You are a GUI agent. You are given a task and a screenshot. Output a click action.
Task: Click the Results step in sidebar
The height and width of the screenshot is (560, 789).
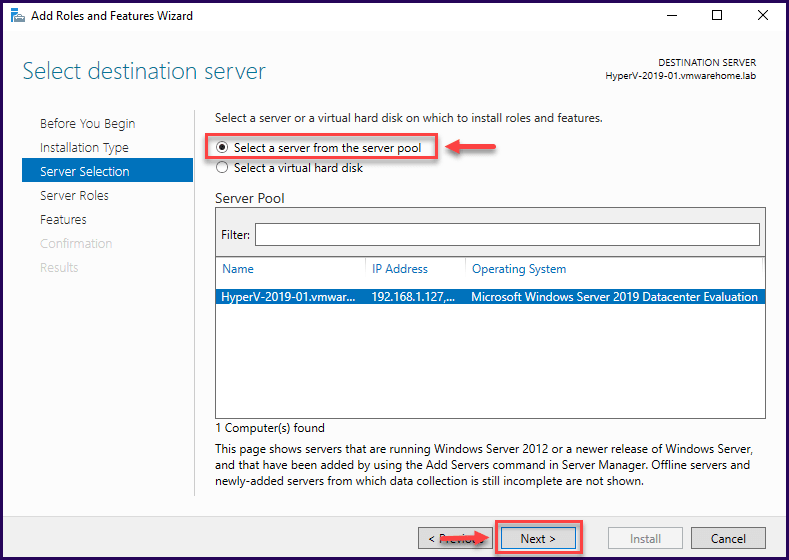point(59,267)
